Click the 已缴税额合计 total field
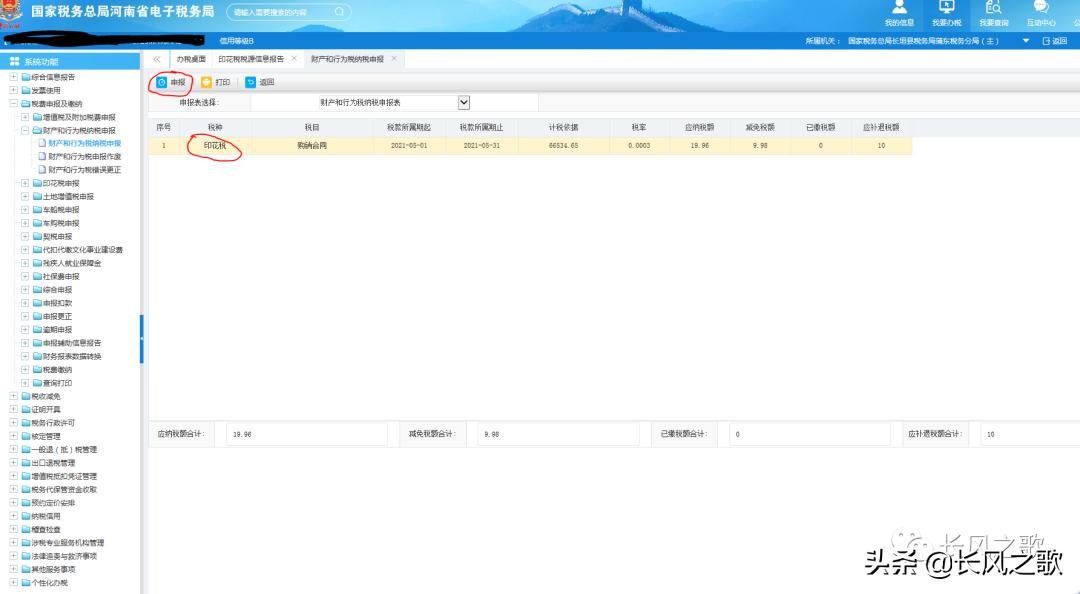 click(810, 434)
